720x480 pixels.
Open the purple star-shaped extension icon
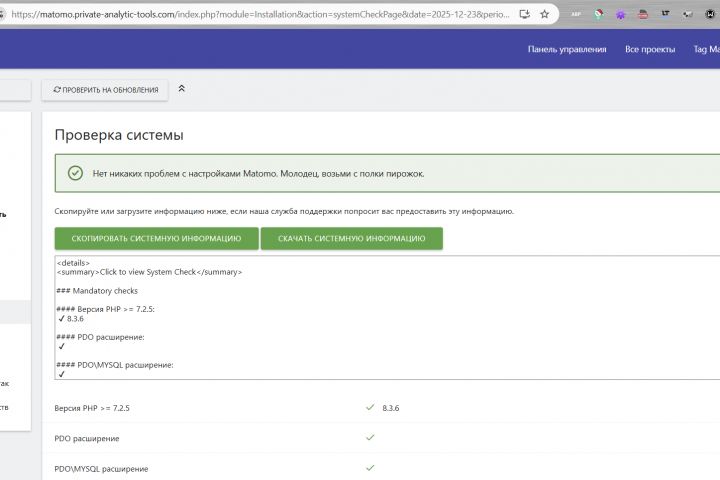620,15
